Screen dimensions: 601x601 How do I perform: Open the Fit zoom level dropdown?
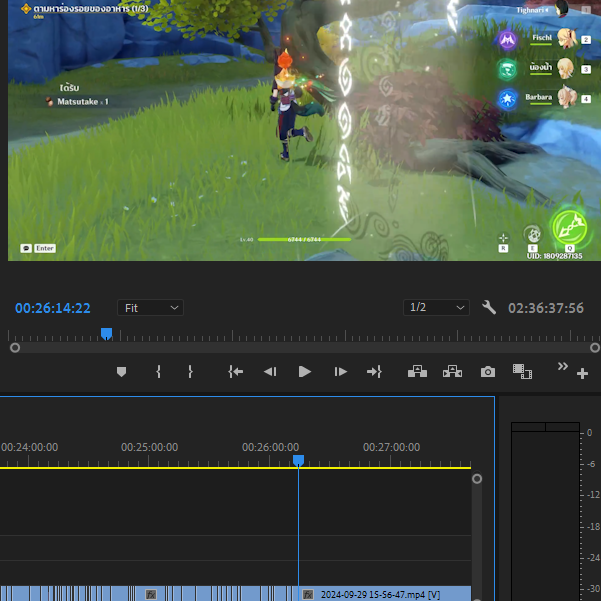click(150, 308)
